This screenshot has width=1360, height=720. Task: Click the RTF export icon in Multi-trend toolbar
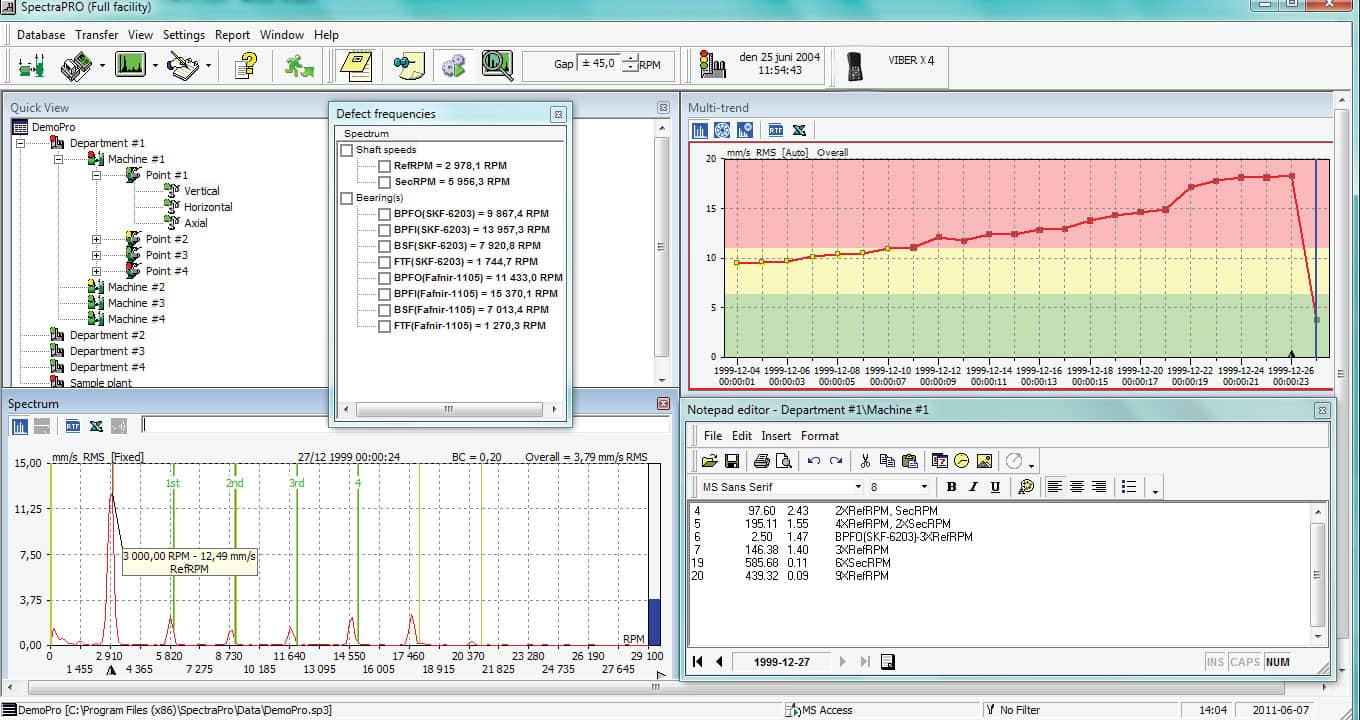775,130
